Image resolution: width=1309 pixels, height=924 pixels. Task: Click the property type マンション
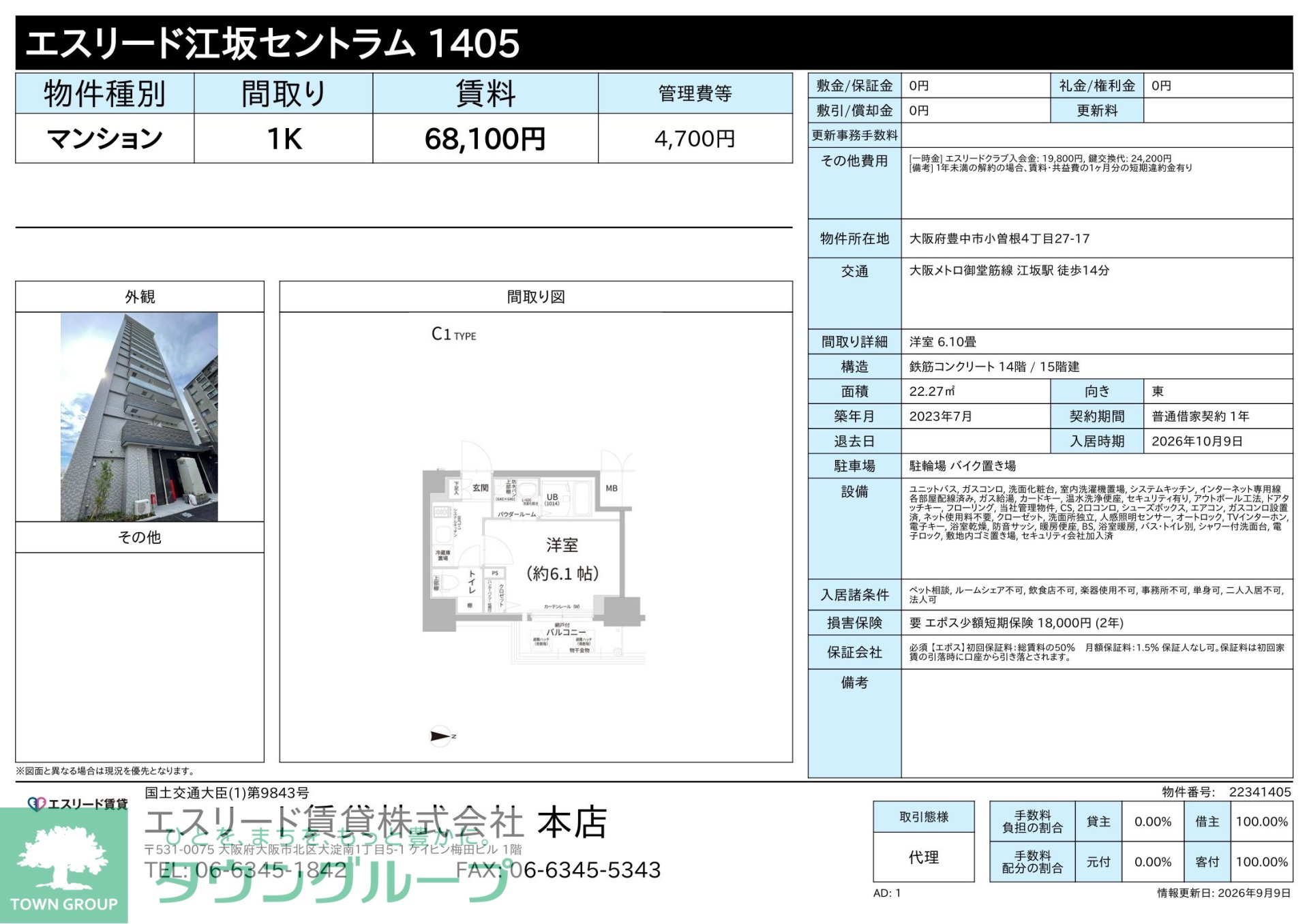pyautogui.click(x=105, y=139)
